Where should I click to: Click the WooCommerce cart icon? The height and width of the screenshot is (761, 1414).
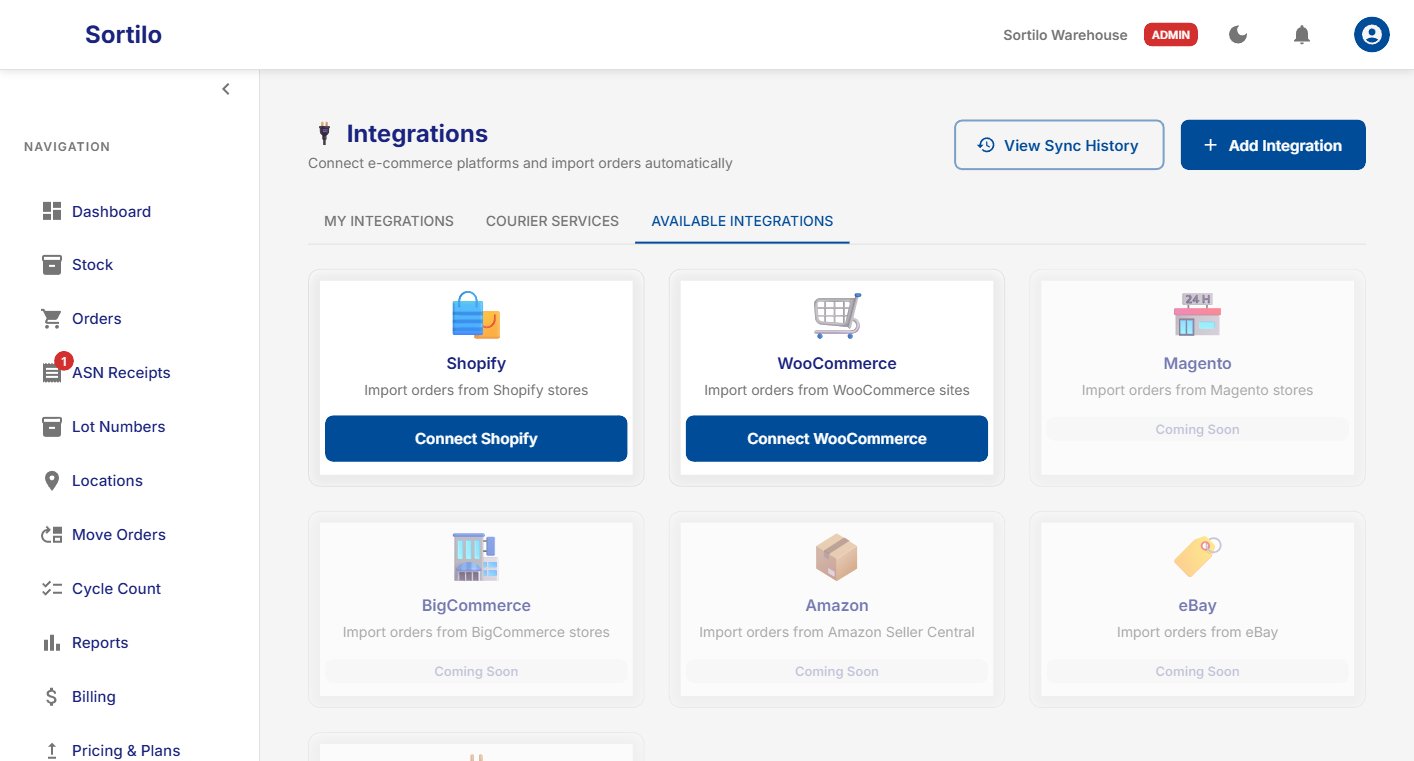(x=837, y=316)
